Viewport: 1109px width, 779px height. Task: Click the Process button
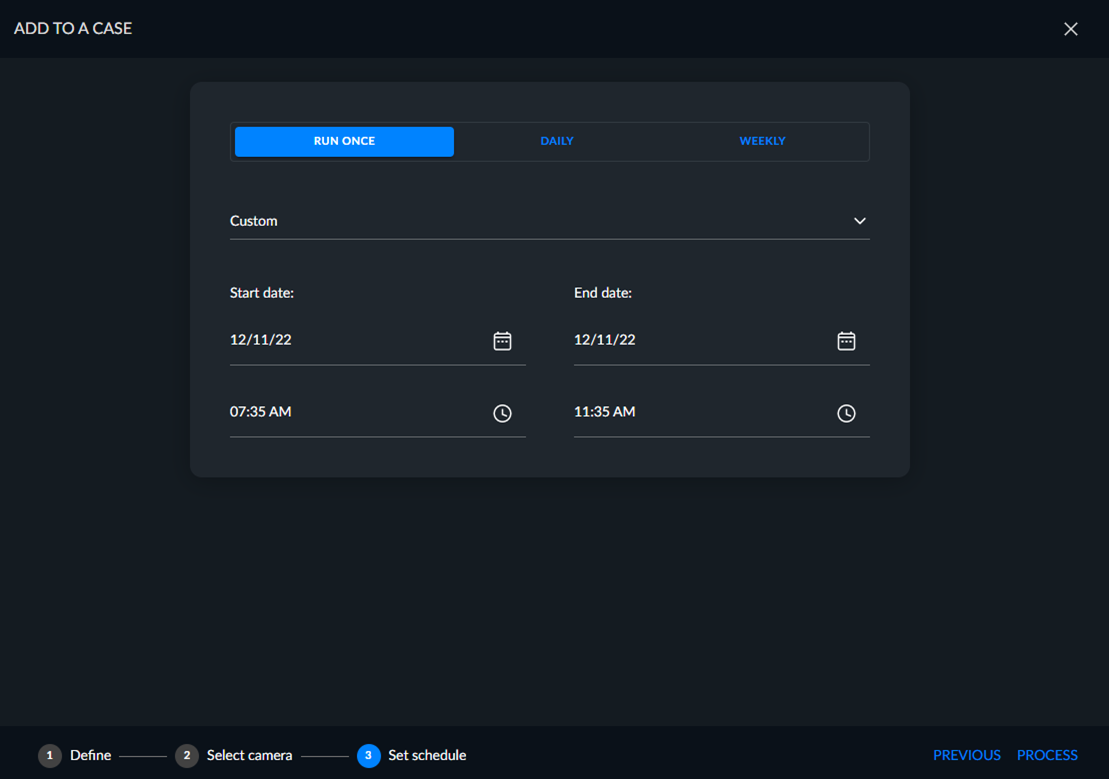click(1047, 755)
